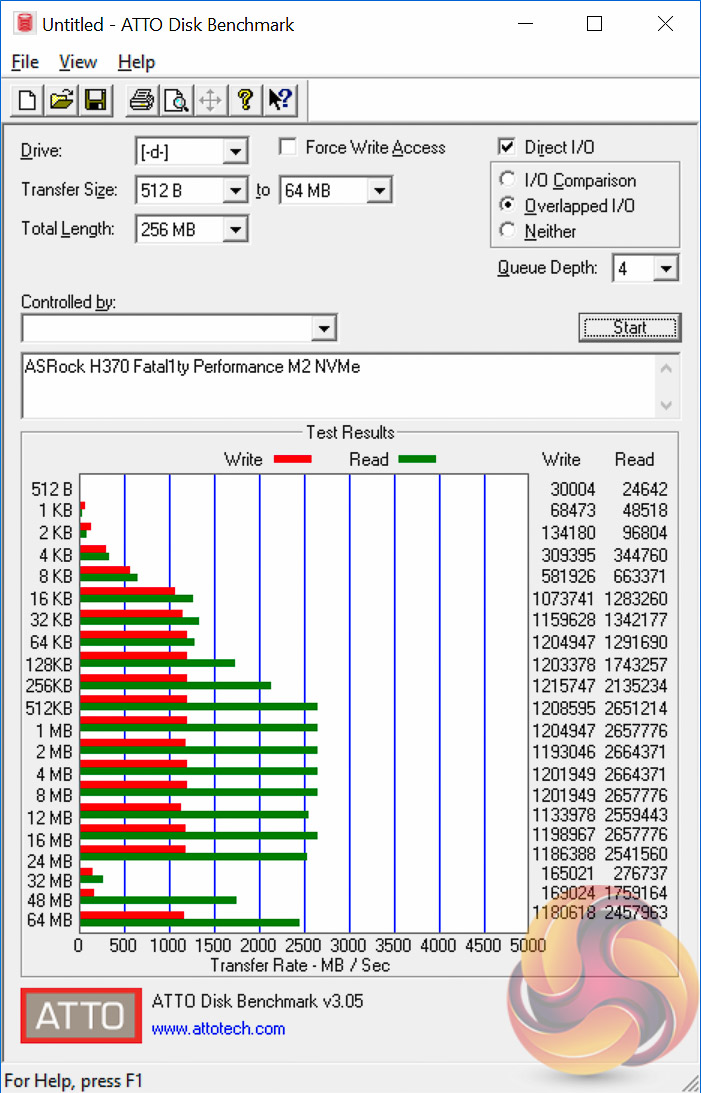
Task: Click the 12 MB row label
Action: click(50, 817)
